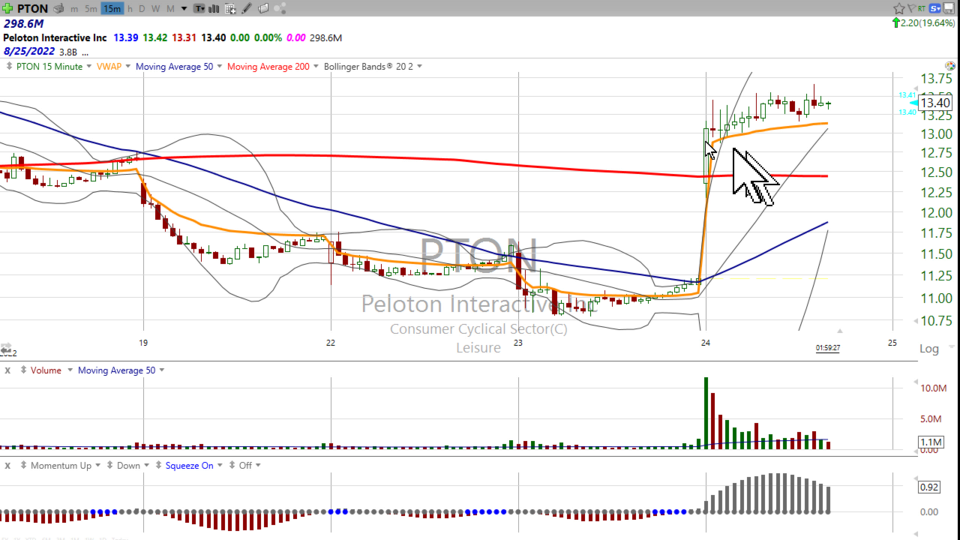This screenshot has width=960, height=540.
Task: Click the drag handle beside Off label
Action: coord(232,465)
